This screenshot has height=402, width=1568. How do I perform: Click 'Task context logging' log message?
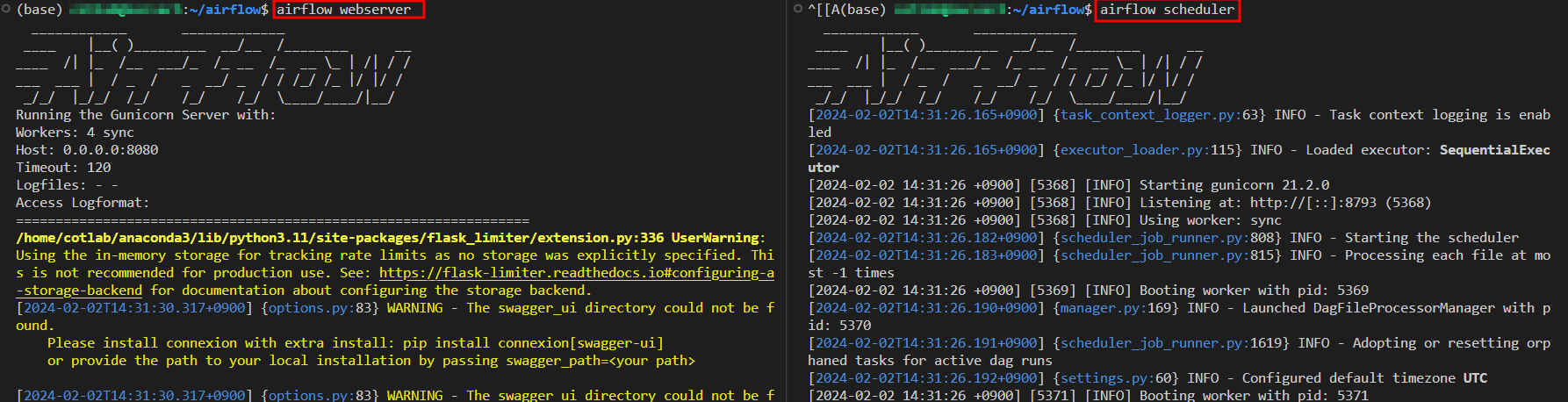pos(1408,115)
